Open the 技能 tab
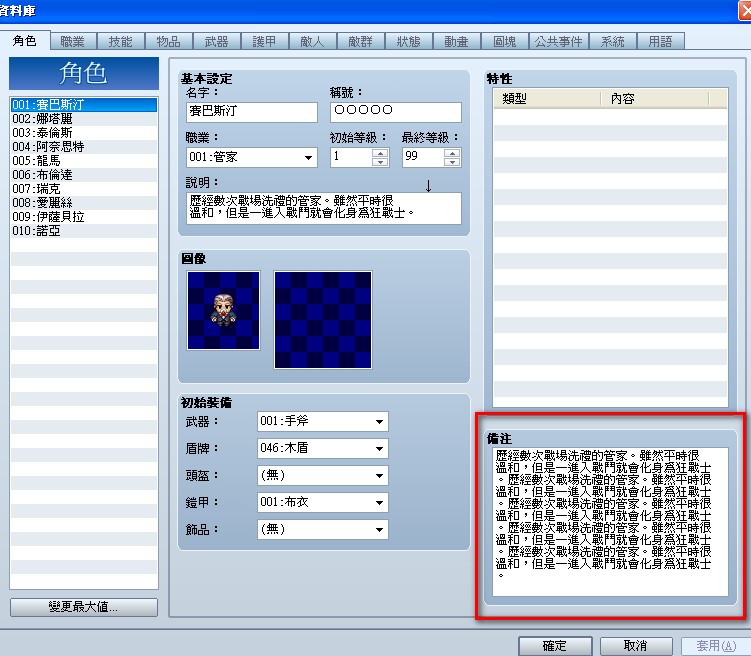 [121, 42]
